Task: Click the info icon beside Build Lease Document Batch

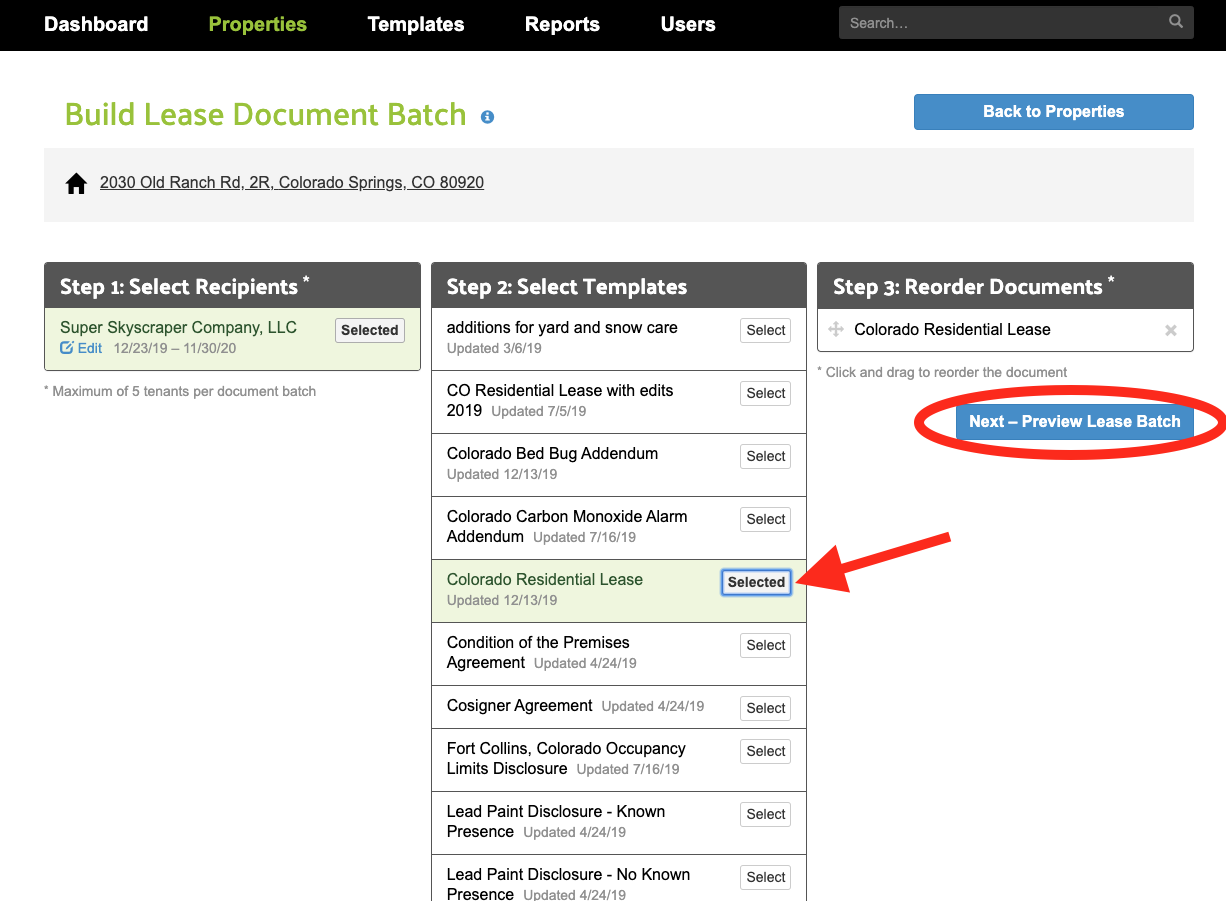Action: click(x=487, y=117)
